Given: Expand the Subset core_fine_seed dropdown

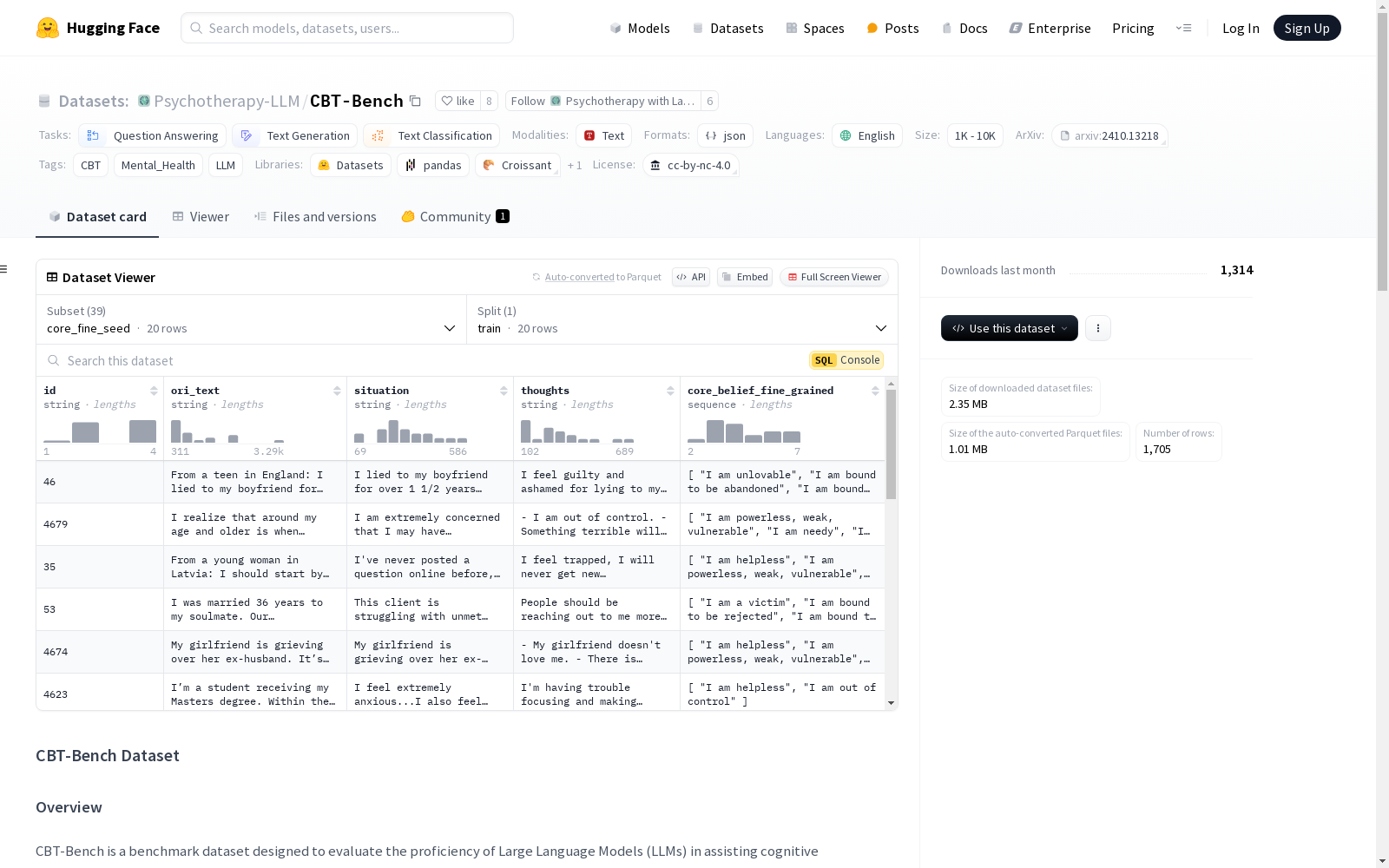Looking at the screenshot, I should tap(251, 319).
